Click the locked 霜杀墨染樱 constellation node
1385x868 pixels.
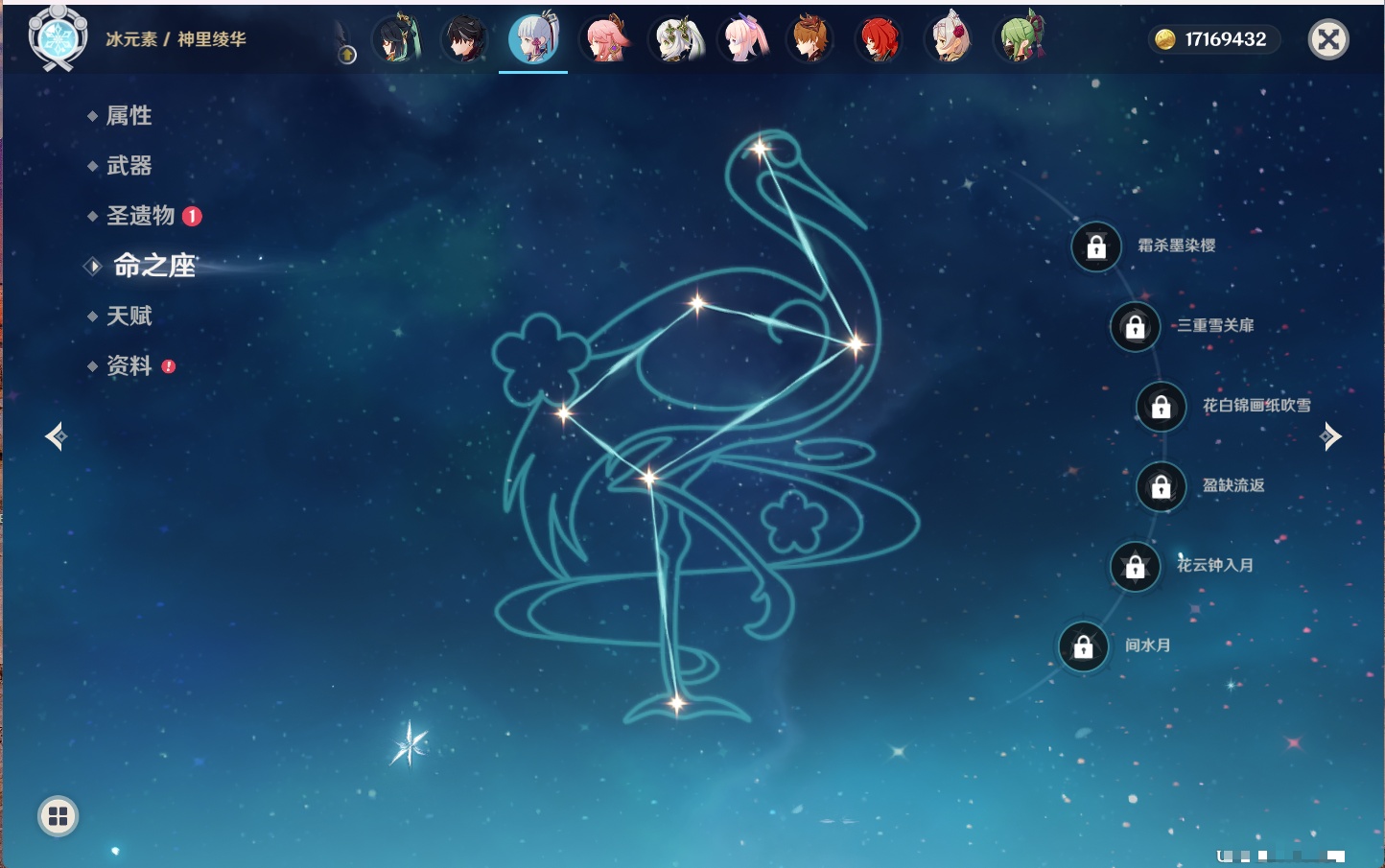click(1096, 247)
